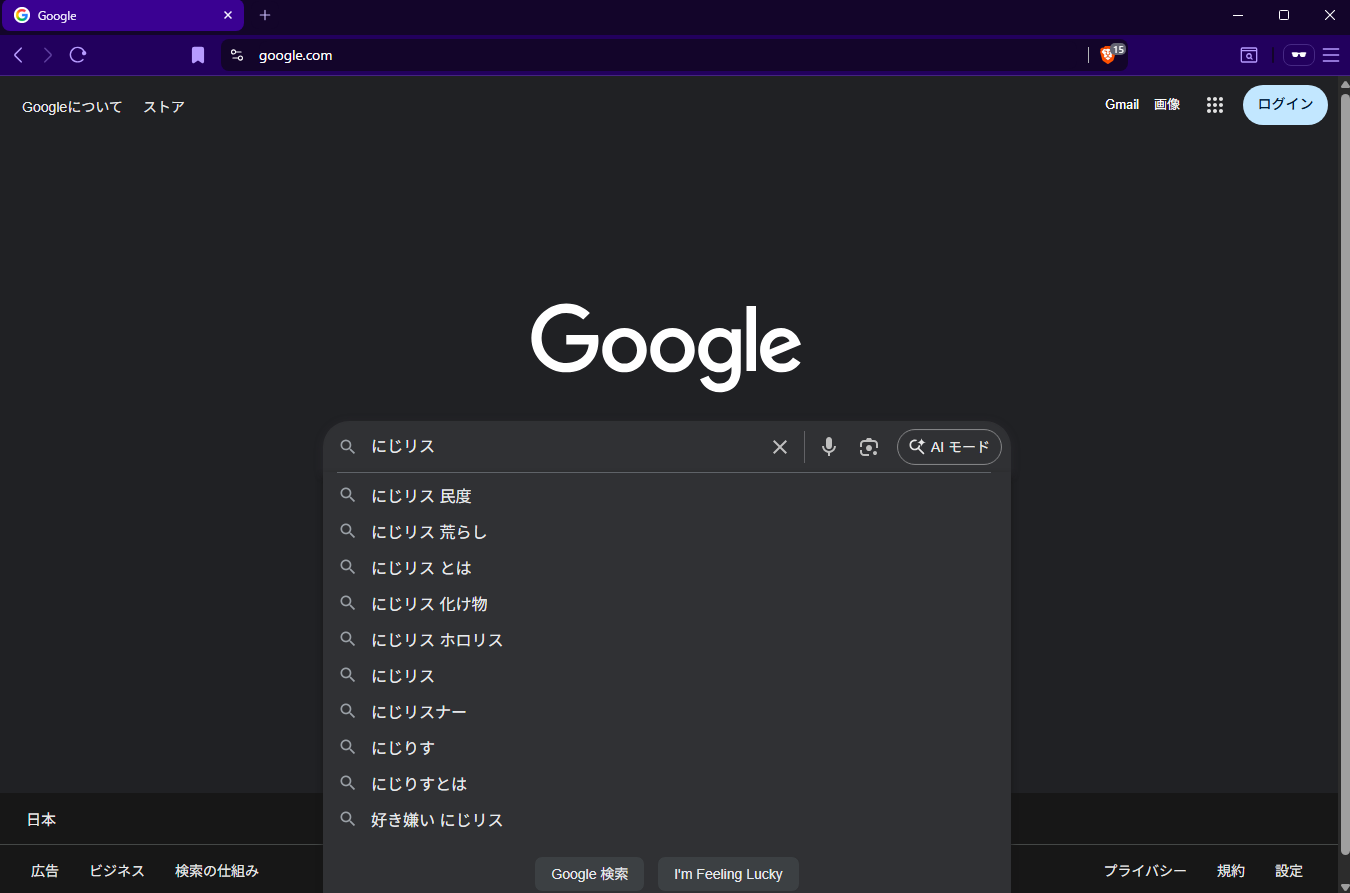
Task: Bookmark this page using the bookmark icon
Action: (x=198, y=55)
